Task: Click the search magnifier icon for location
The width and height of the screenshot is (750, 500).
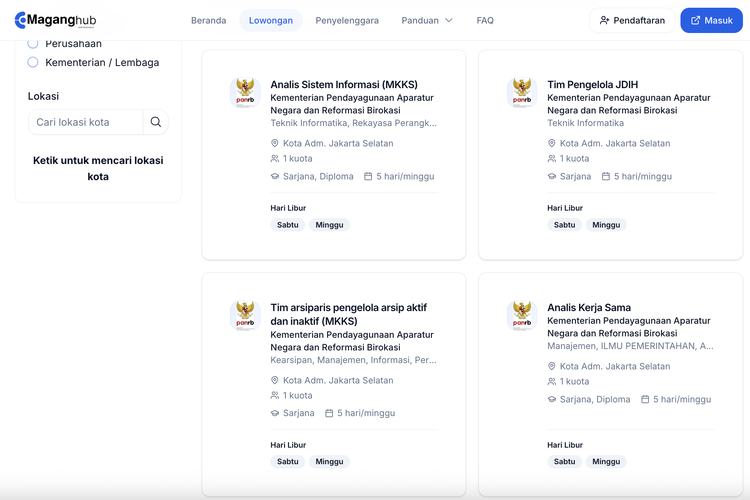Action: tap(156, 122)
